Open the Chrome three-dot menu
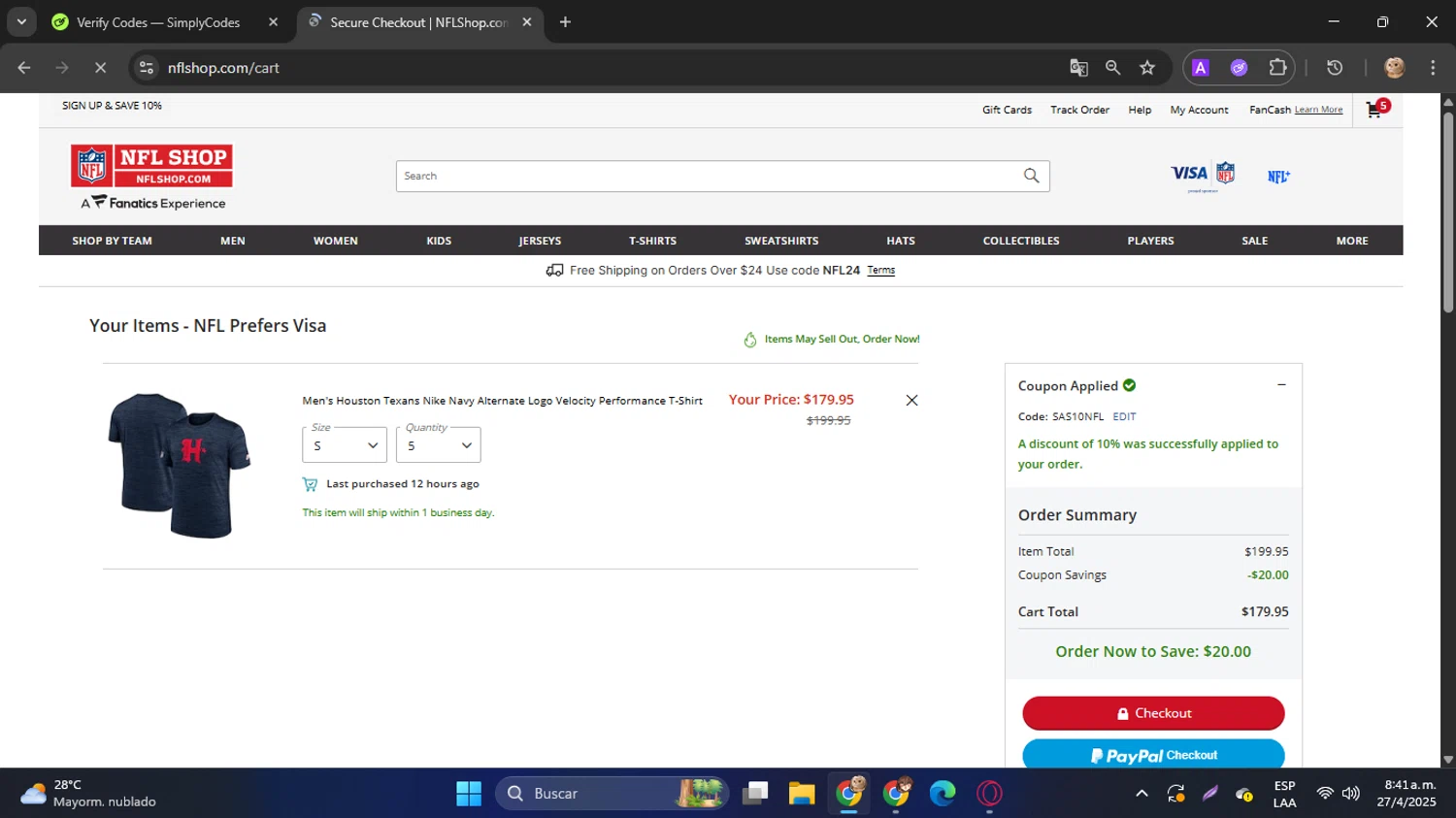 coord(1433,68)
